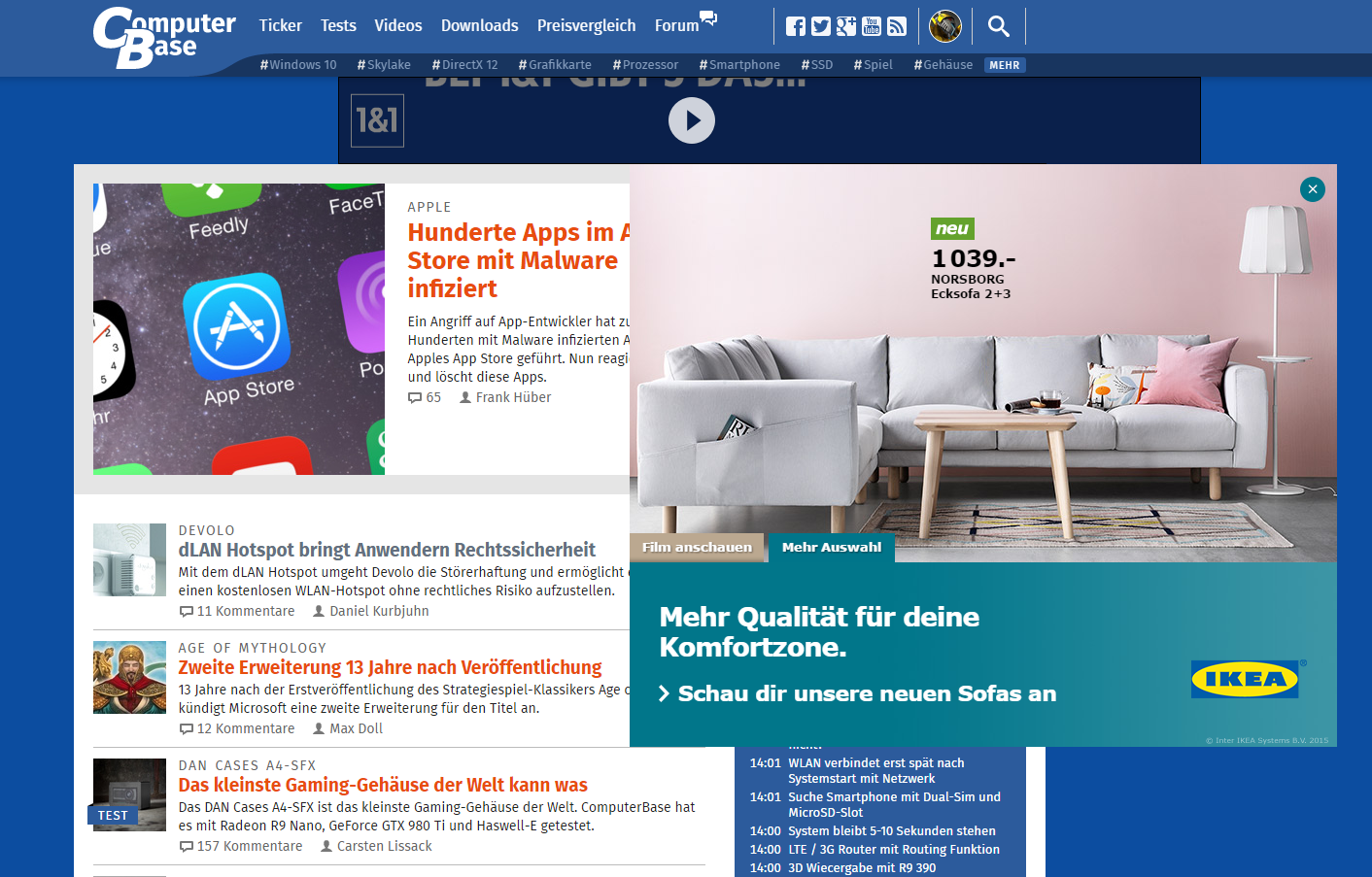
Task: Click the user avatar icon in header
Action: click(x=945, y=26)
